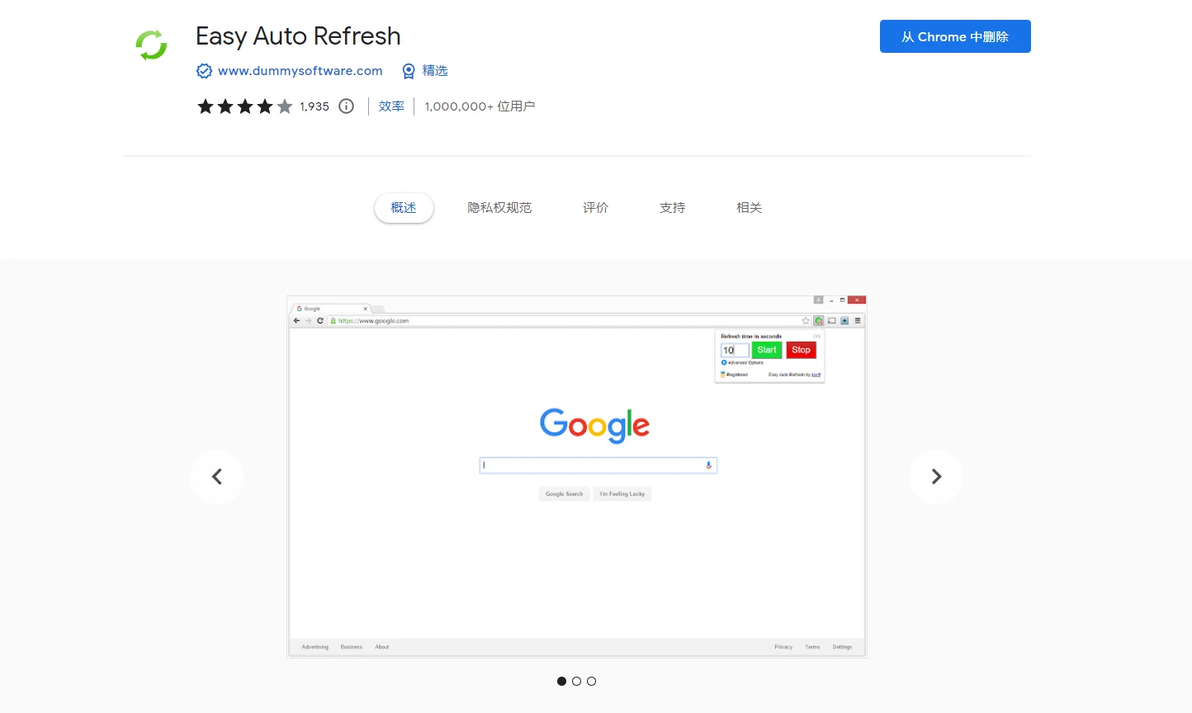Select the second carousel dot

(576, 681)
